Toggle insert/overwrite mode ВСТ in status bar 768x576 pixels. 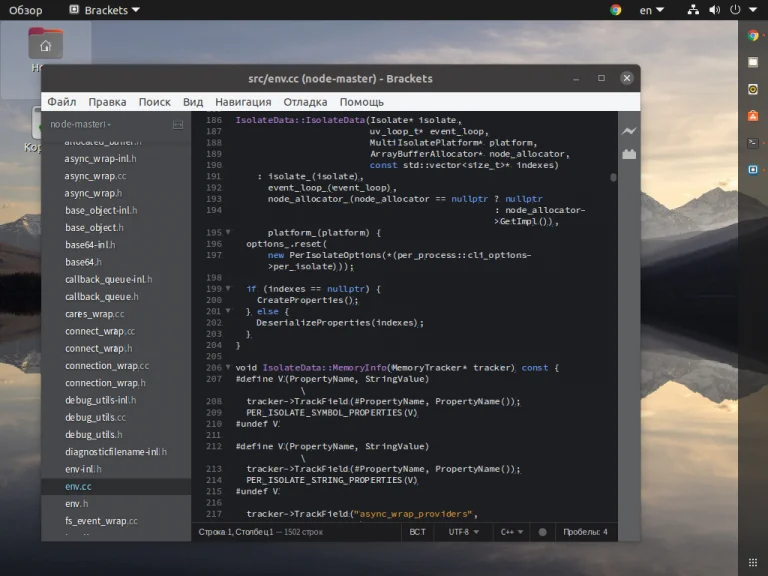417,532
